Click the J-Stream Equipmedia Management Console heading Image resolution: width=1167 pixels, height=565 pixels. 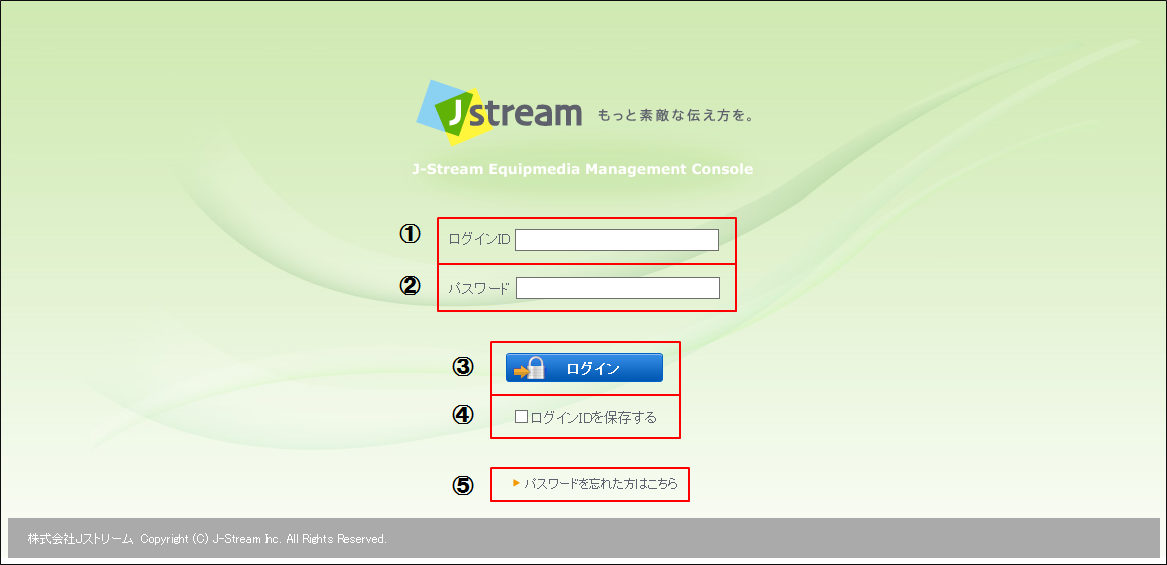[x=582, y=169]
